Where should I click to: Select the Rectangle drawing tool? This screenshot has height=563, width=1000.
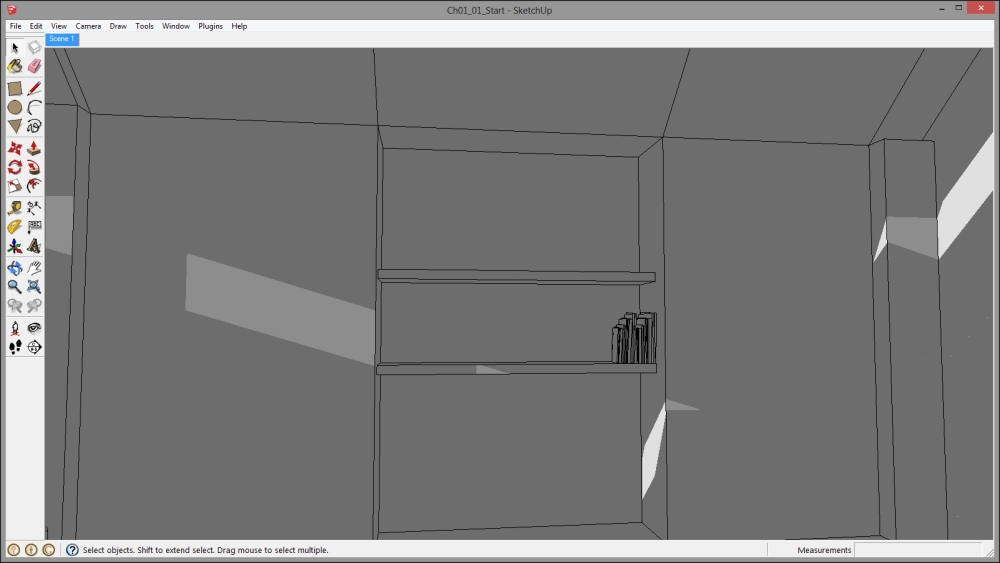tap(15, 89)
